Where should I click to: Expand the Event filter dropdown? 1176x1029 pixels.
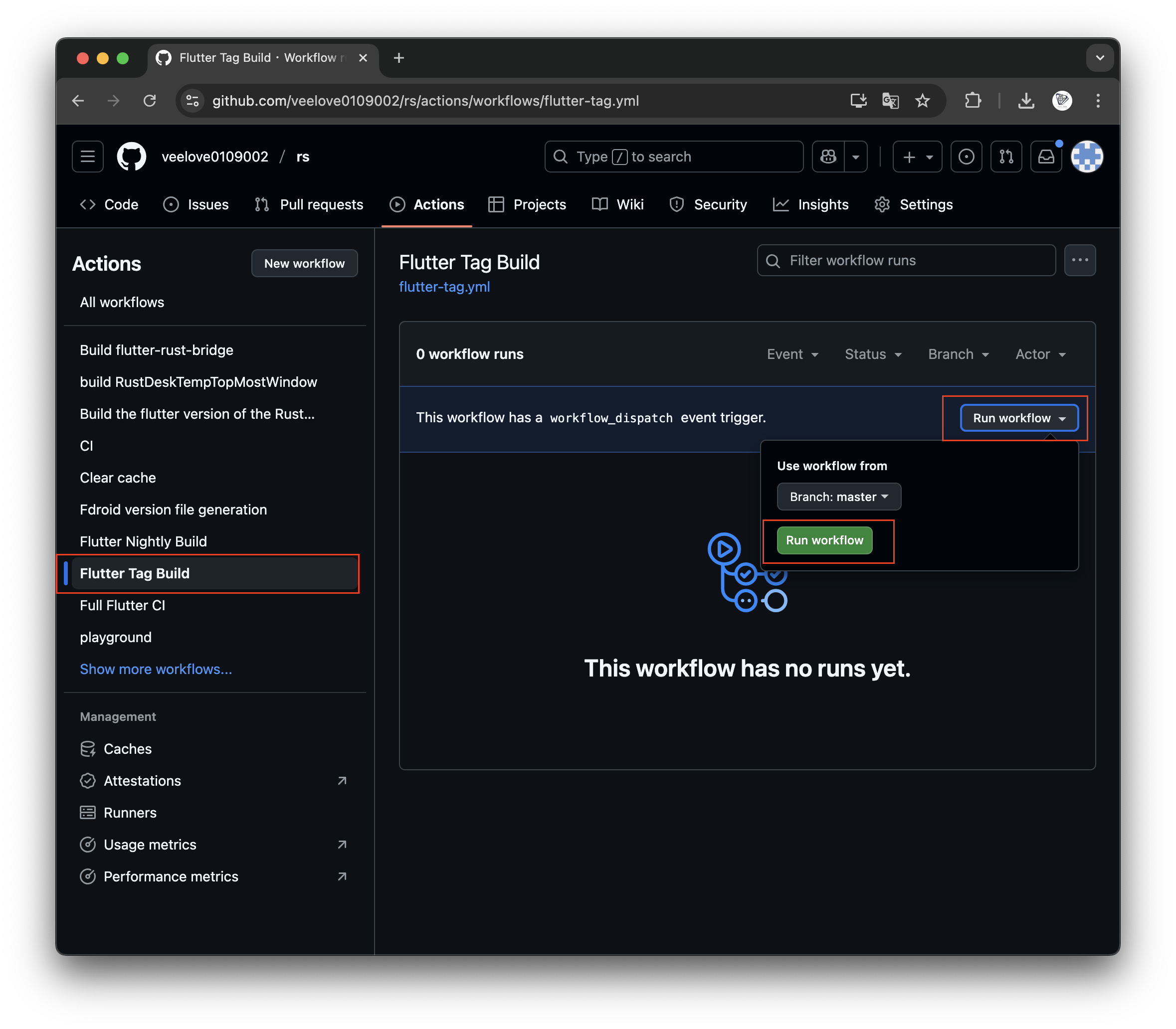pyautogui.click(x=792, y=354)
